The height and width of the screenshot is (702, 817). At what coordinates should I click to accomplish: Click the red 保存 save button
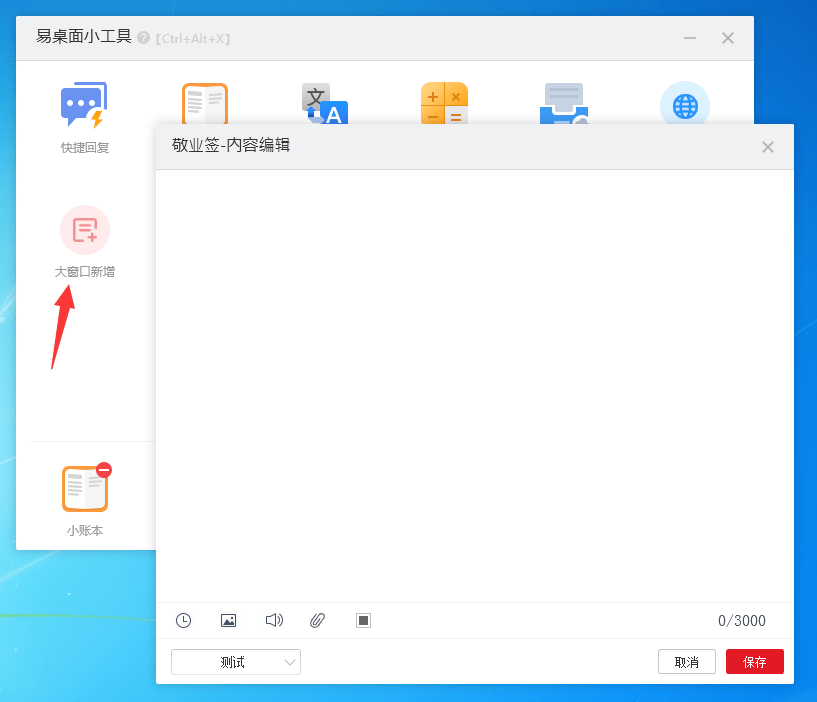[754, 662]
